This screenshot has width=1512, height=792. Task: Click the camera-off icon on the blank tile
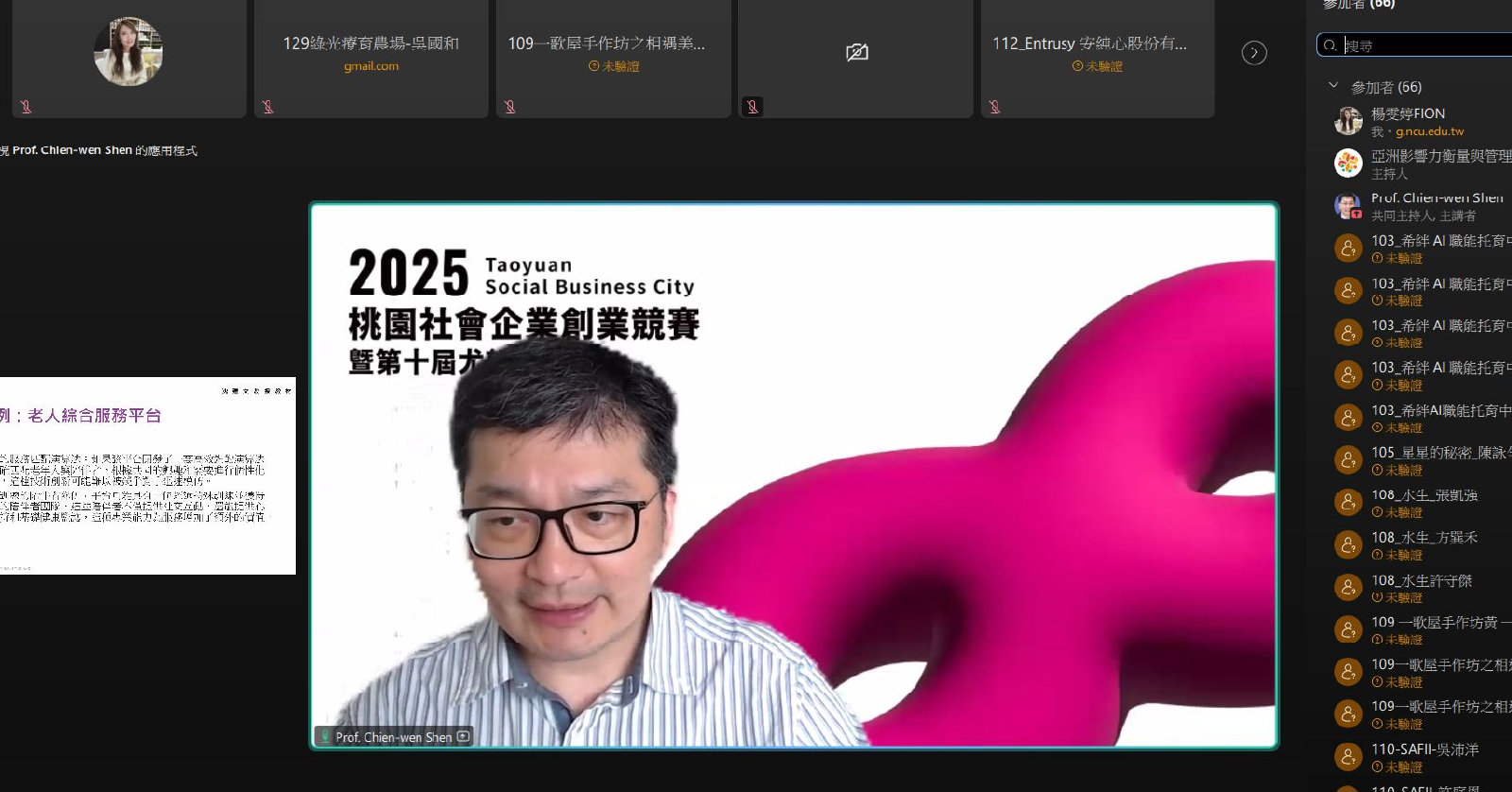click(x=857, y=53)
